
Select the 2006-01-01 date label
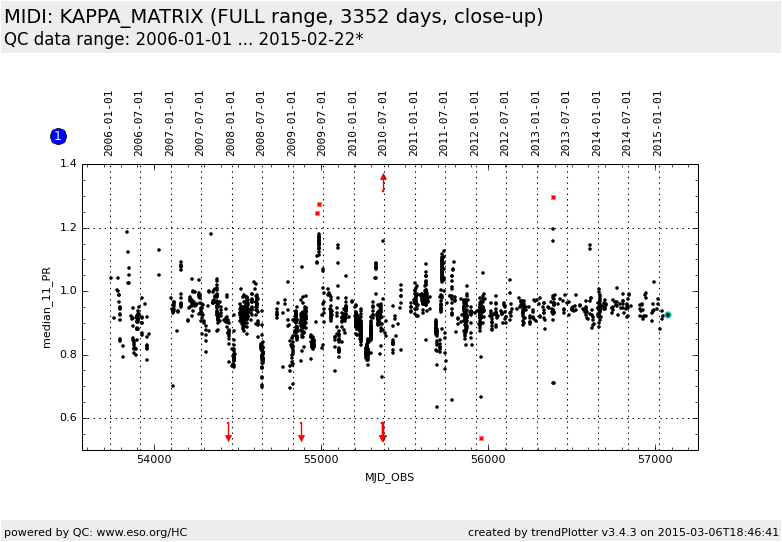pyautogui.click(x=109, y=122)
